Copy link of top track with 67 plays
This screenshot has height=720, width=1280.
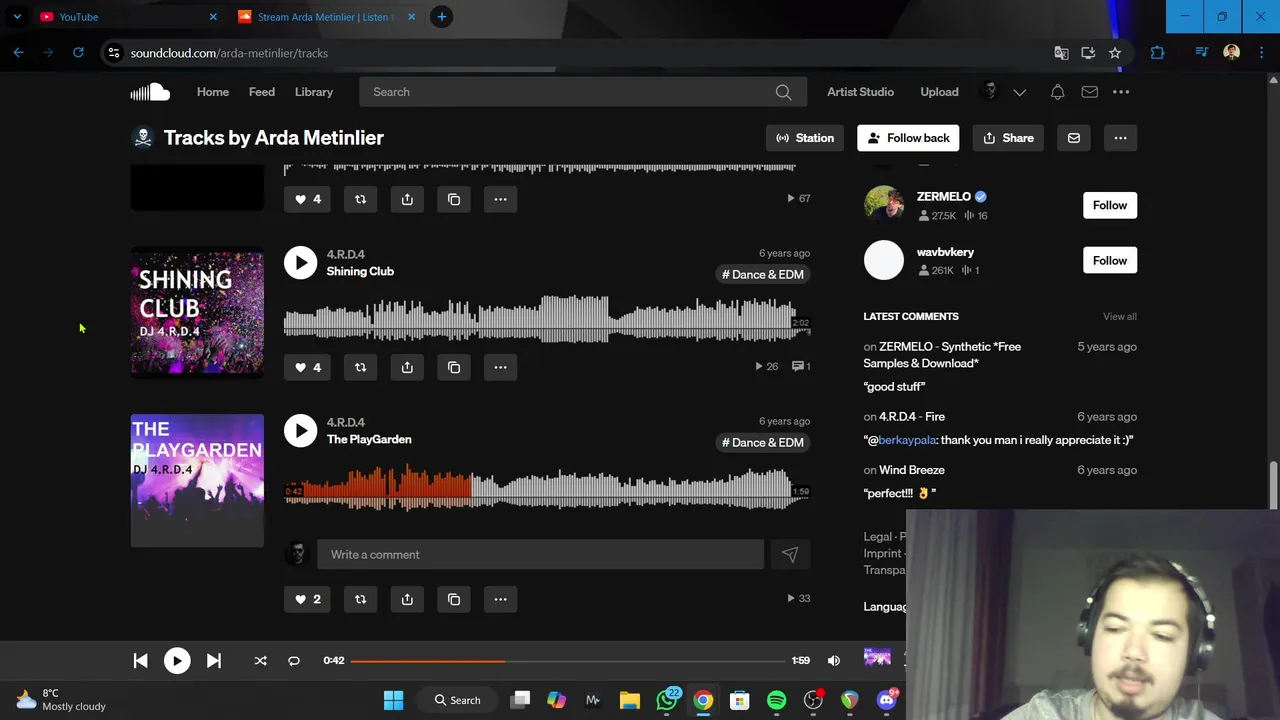(x=454, y=199)
